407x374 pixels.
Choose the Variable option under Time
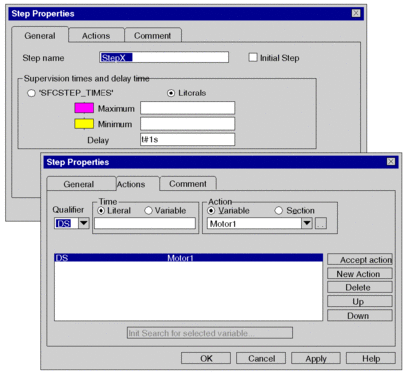click(x=148, y=211)
